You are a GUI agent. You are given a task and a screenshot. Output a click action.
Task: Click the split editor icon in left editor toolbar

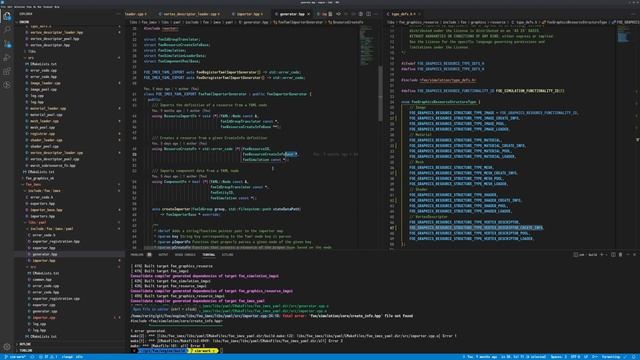point(368,14)
